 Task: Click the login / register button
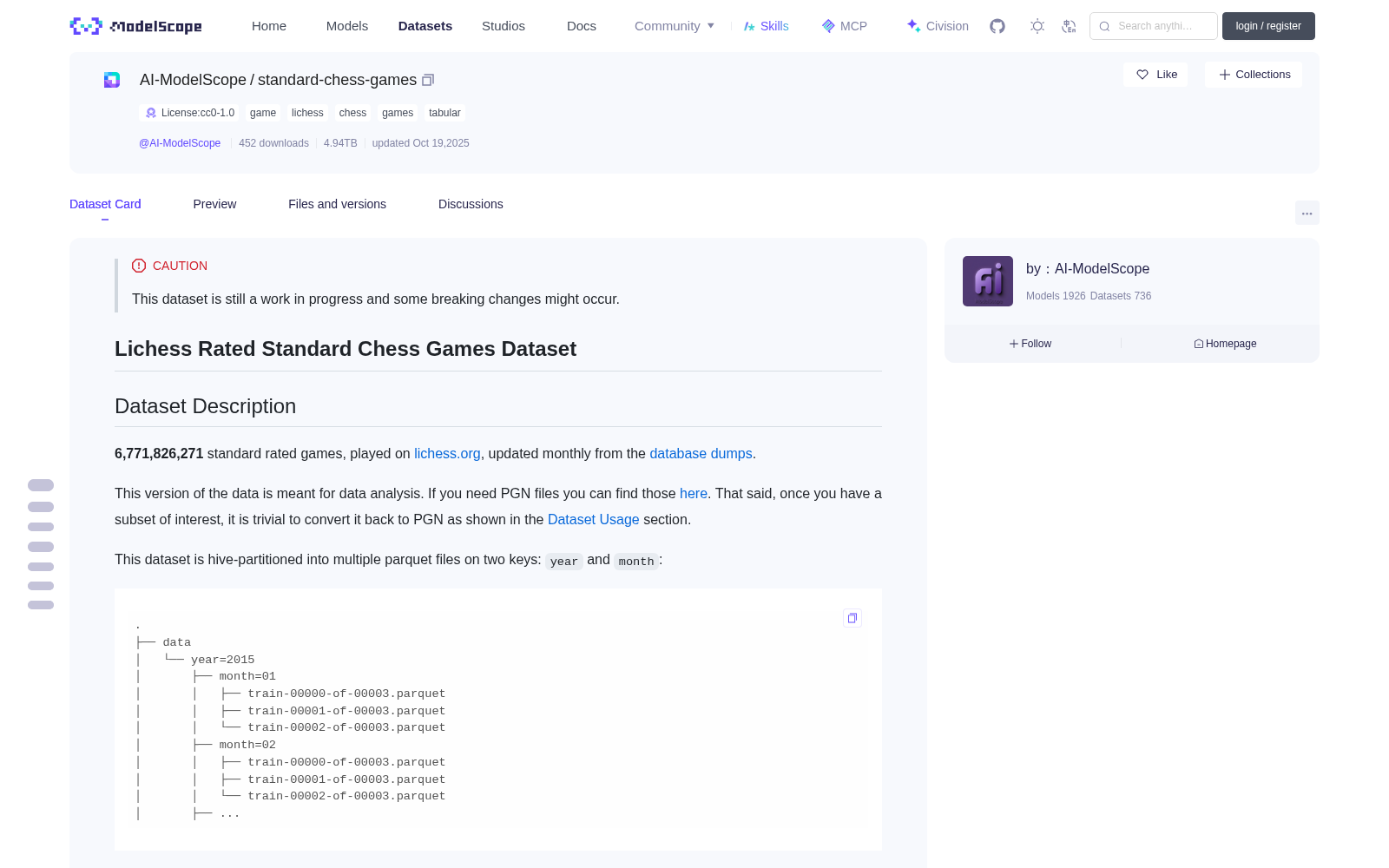pos(1268,26)
